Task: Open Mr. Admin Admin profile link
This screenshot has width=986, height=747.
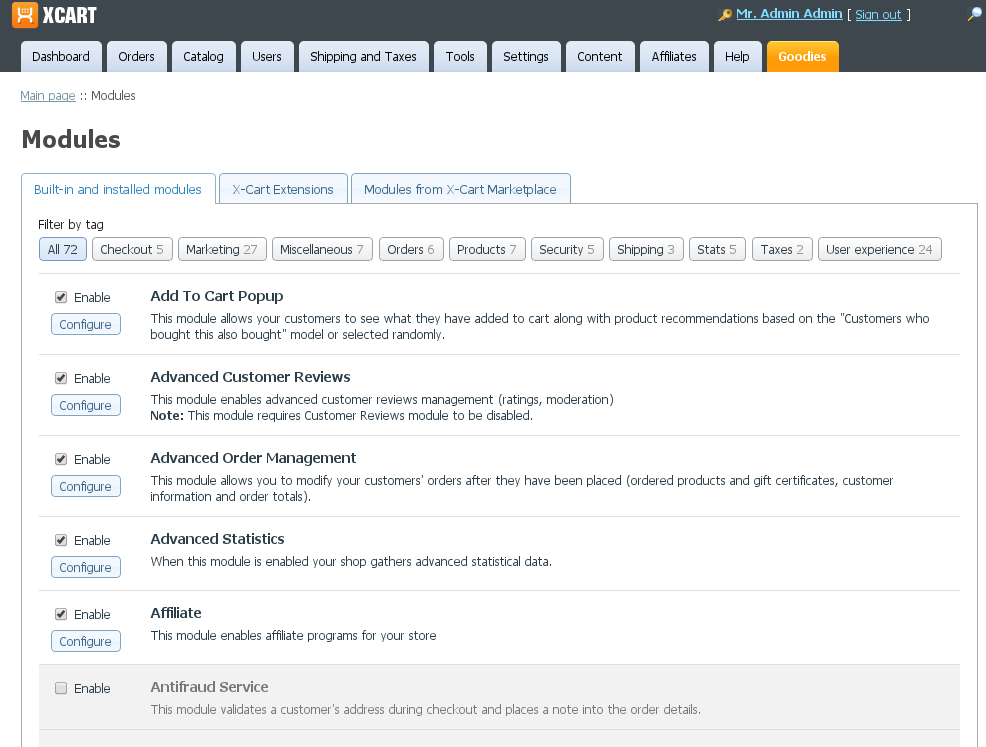Action: pyautogui.click(x=789, y=14)
